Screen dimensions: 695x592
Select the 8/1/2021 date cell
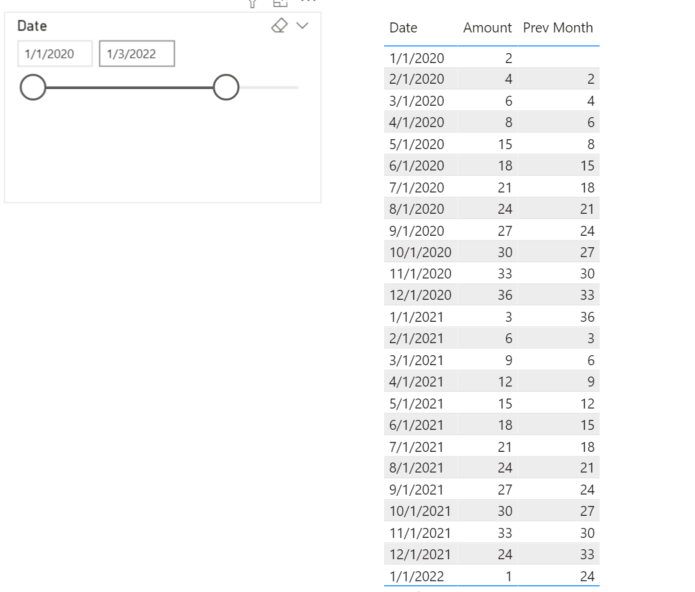click(x=416, y=468)
